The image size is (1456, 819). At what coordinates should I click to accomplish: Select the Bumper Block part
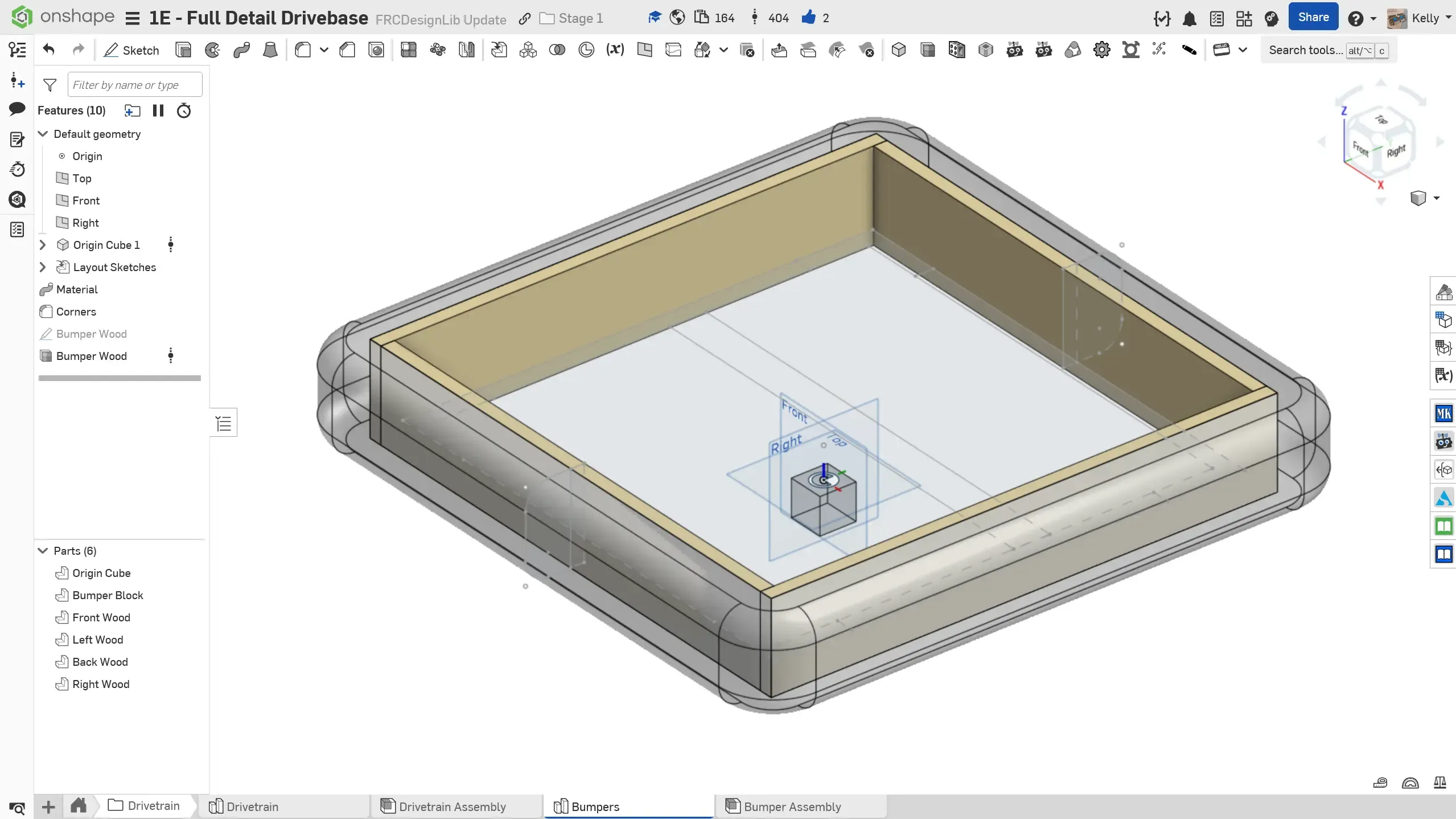point(108,595)
